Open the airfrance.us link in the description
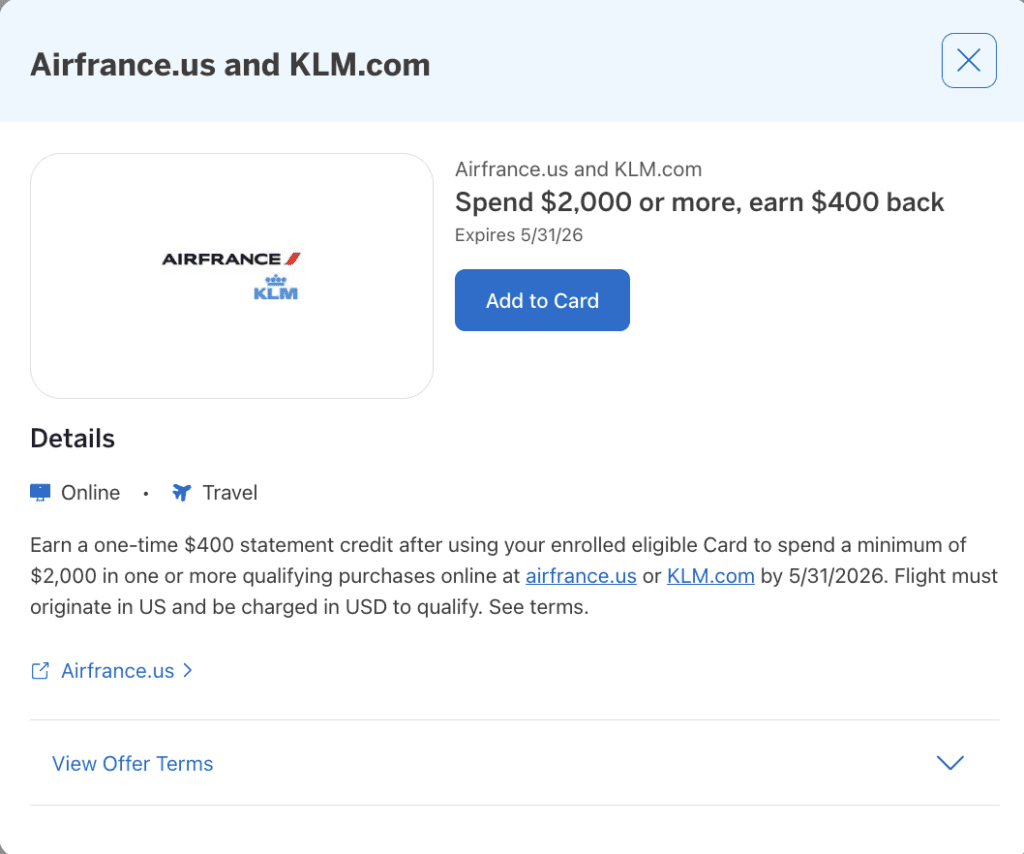This screenshot has width=1024, height=854. point(581,576)
